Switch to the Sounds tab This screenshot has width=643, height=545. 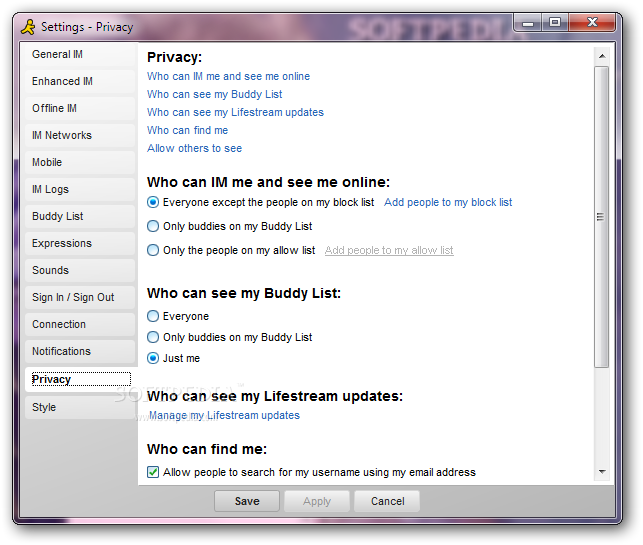(x=80, y=271)
